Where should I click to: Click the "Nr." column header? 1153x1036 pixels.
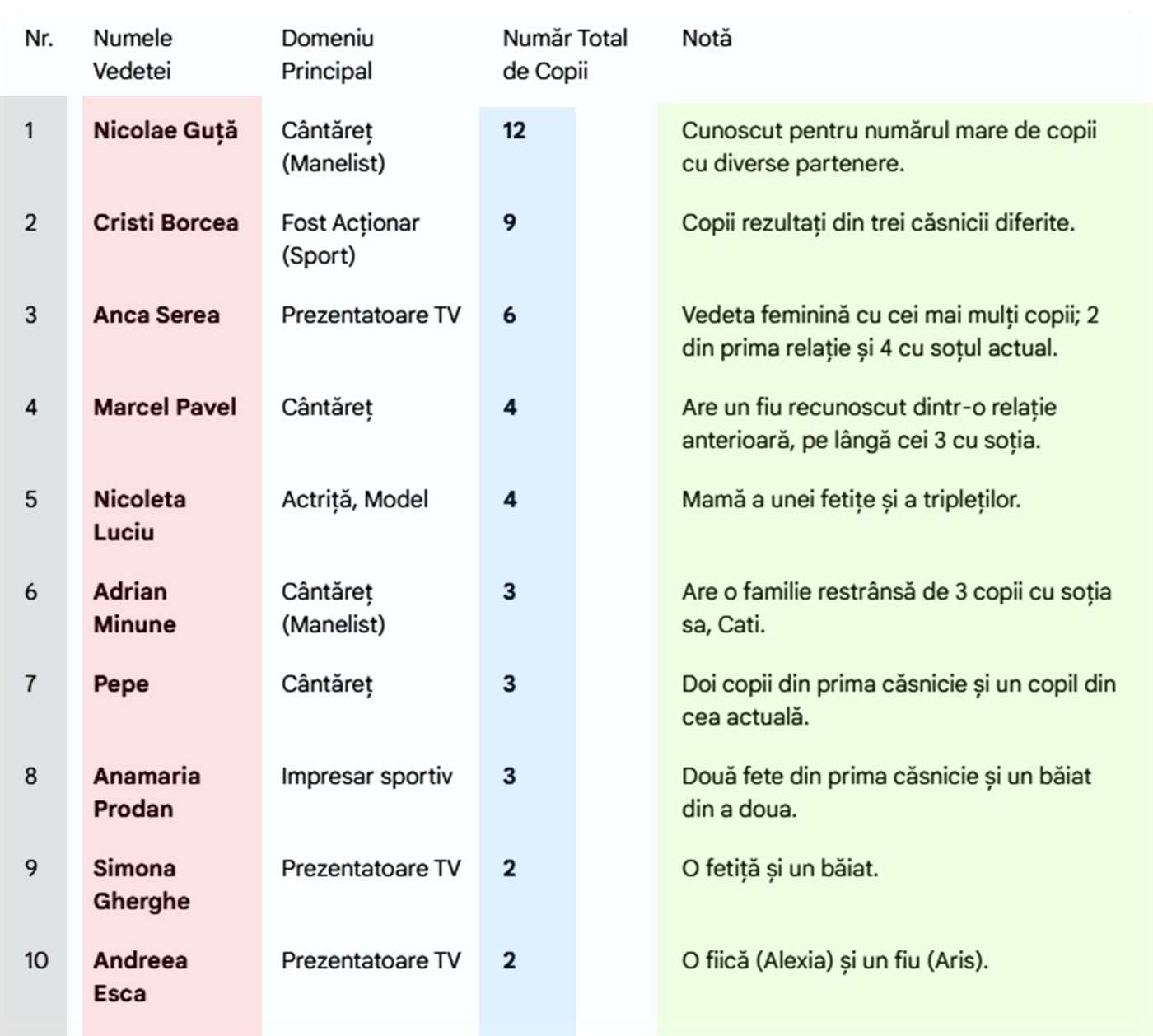point(39,39)
